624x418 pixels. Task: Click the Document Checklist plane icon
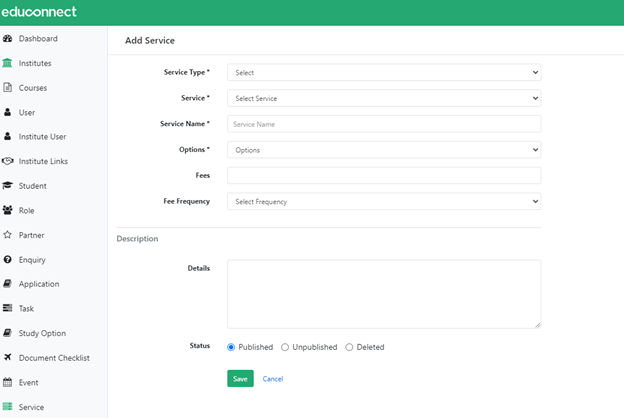click(x=7, y=357)
